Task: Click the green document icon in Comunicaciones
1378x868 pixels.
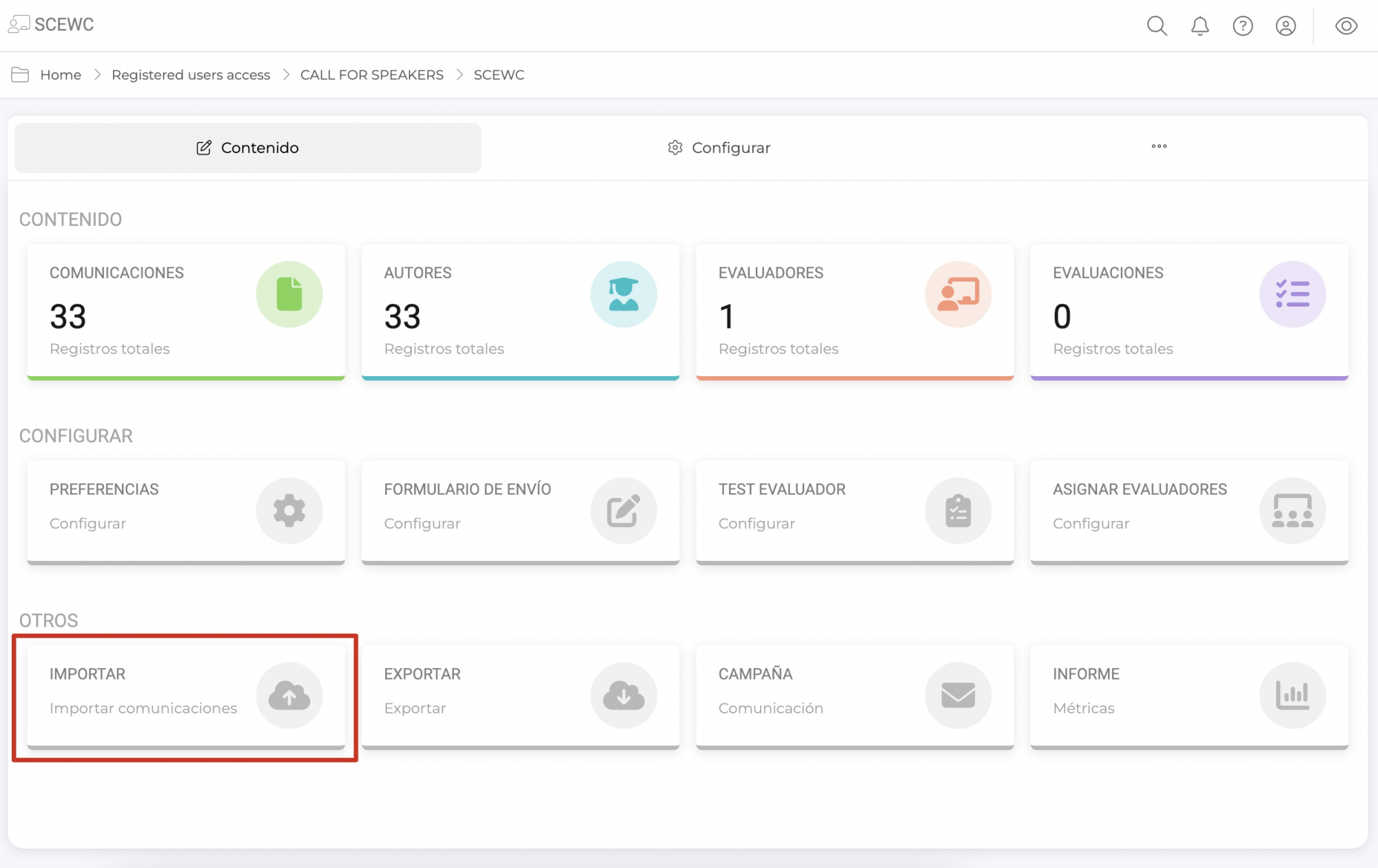Action: (x=289, y=294)
